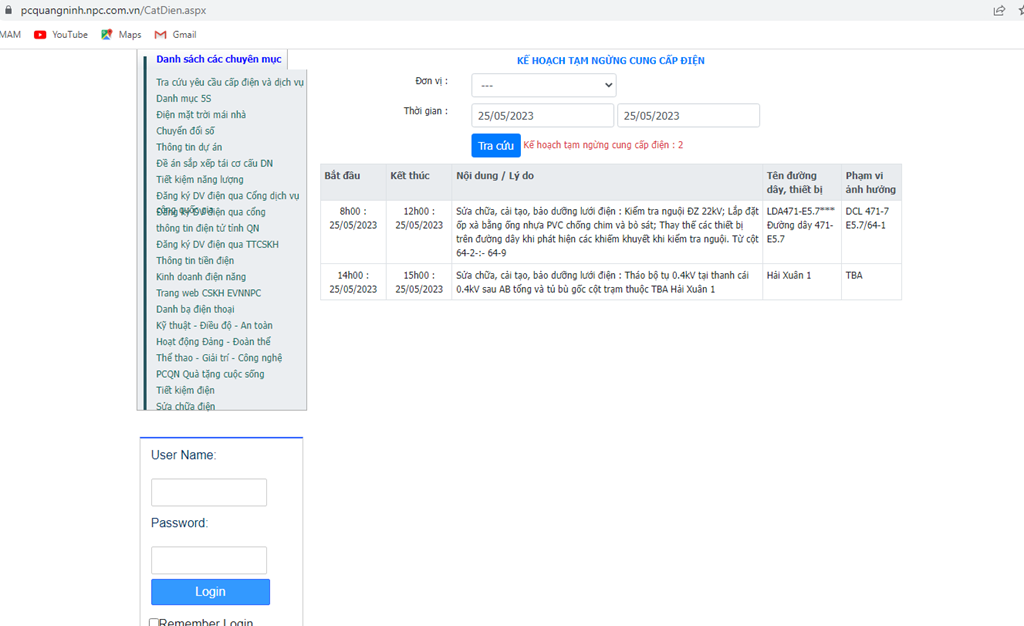Go to Thông tin tiền điện

pos(195,261)
